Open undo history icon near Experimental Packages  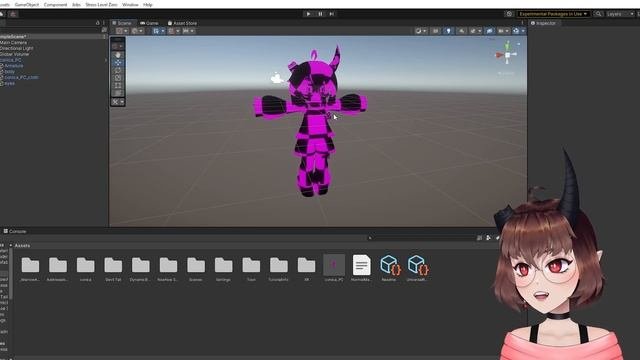click(x=509, y=14)
